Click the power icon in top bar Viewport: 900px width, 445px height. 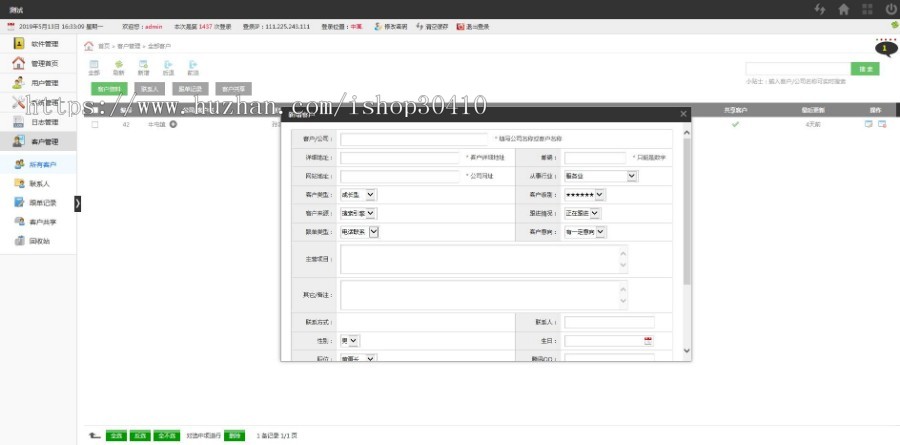coord(891,9)
